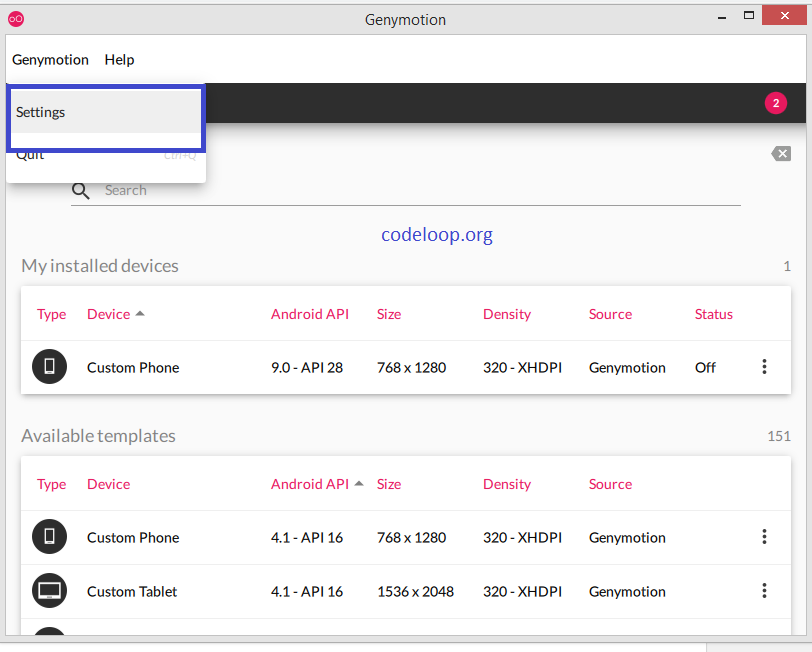
Task: Click the magnifying glass search icon
Action: click(x=80, y=191)
